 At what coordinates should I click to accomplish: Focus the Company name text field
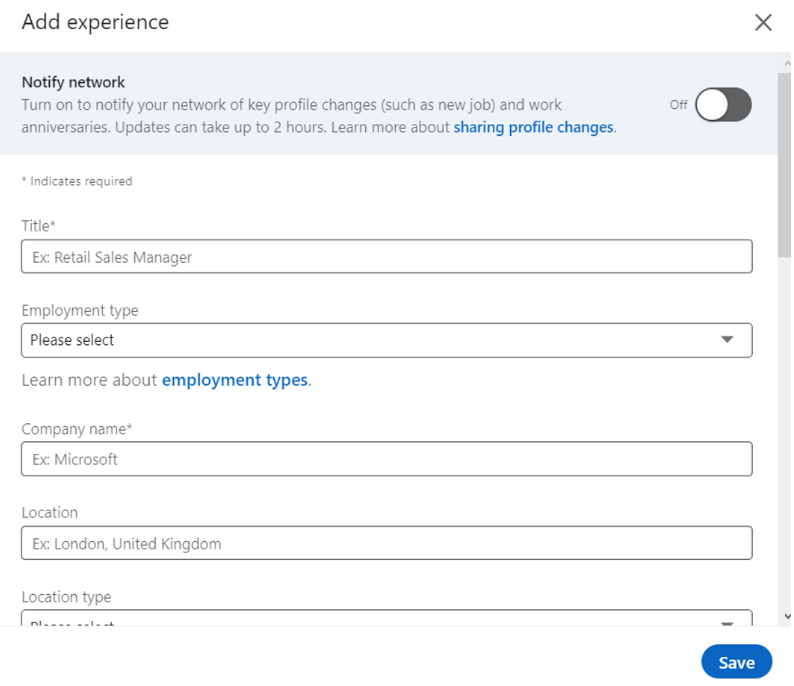pyautogui.click(x=386, y=459)
